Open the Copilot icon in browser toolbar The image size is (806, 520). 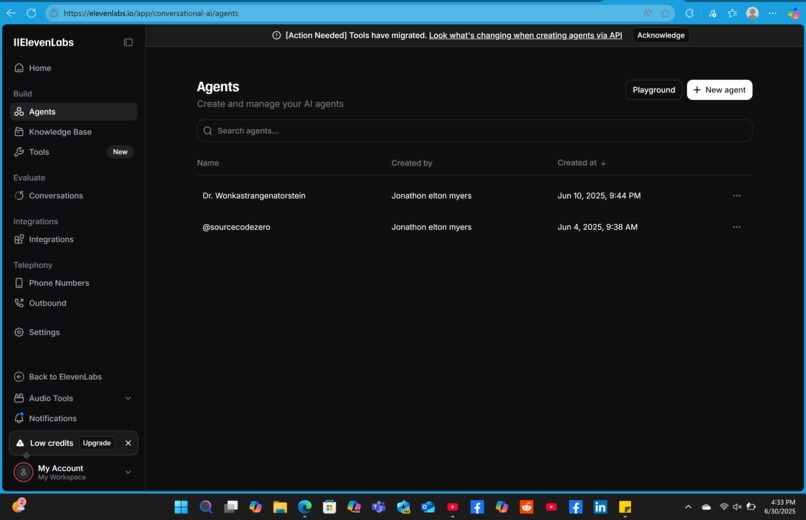click(793, 13)
